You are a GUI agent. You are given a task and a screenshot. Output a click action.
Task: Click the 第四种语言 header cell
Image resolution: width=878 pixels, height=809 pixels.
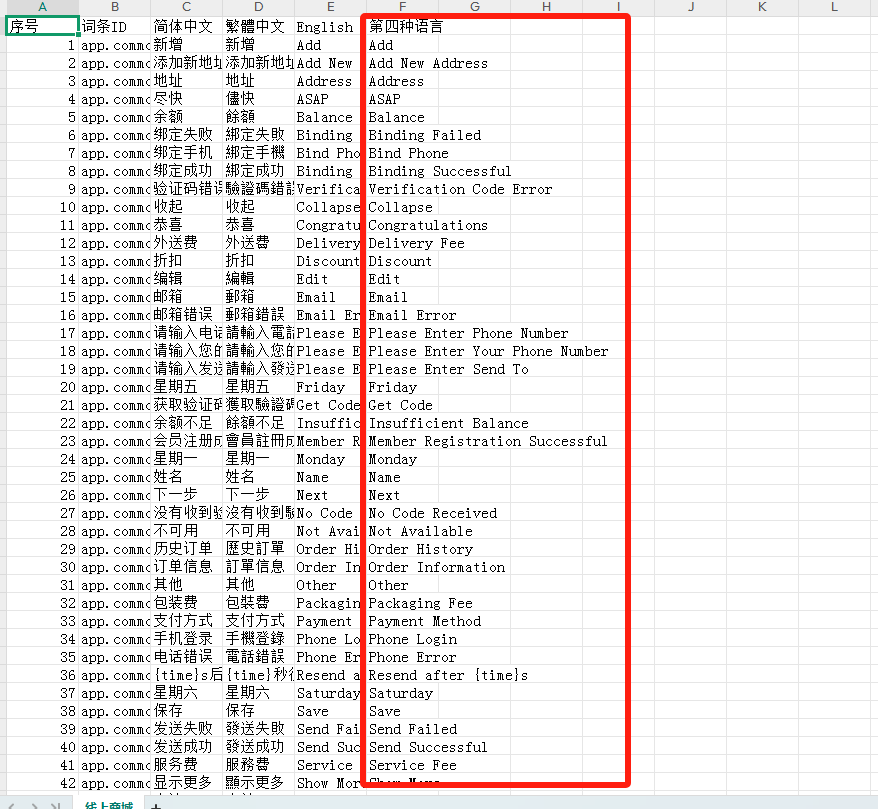coord(402,26)
